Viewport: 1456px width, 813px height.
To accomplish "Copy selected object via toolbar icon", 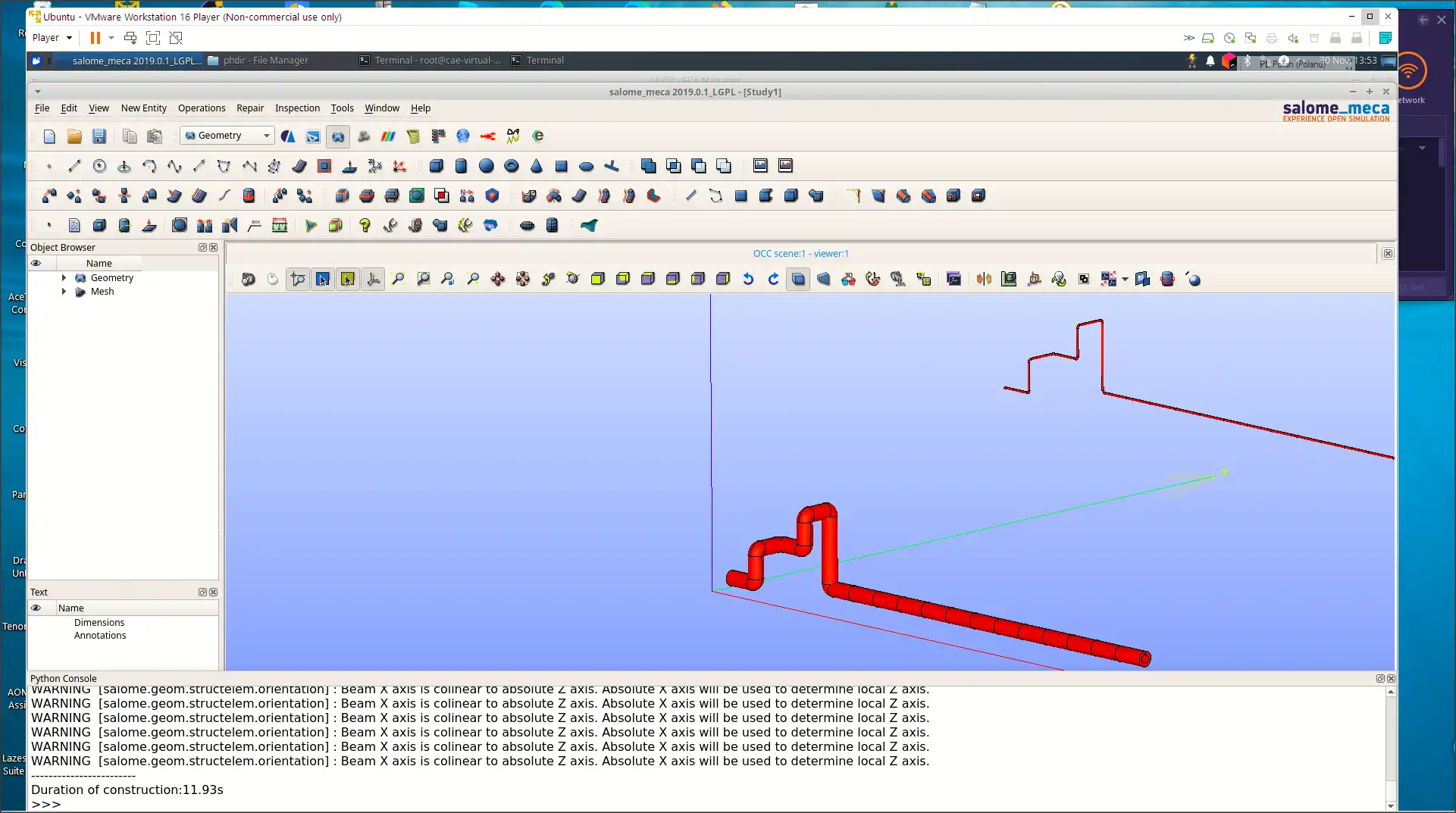I will tap(130, 136).
